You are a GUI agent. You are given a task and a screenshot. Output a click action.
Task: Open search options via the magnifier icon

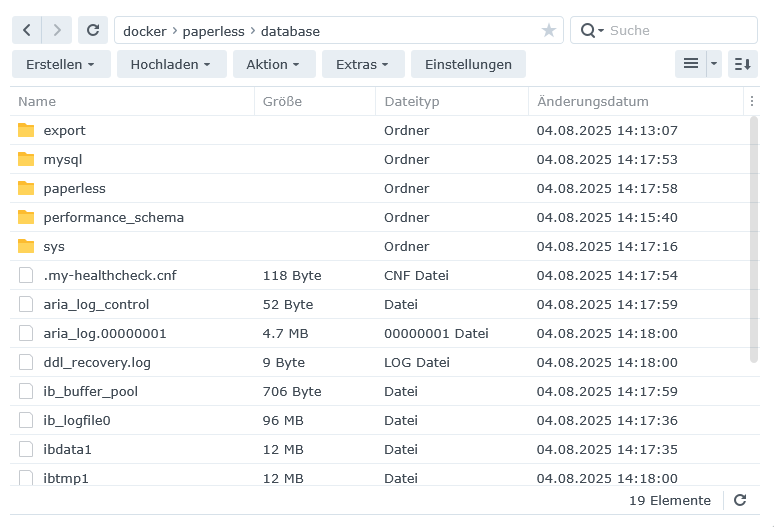592,31
